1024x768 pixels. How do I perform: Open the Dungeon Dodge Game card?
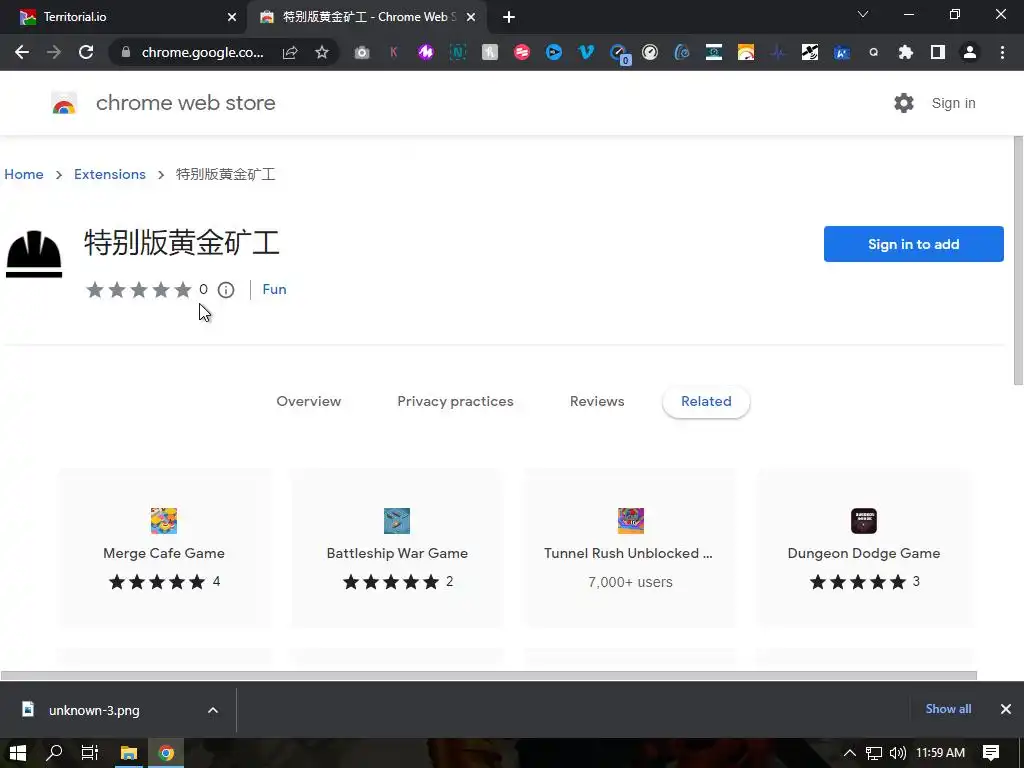coord(863,549)
